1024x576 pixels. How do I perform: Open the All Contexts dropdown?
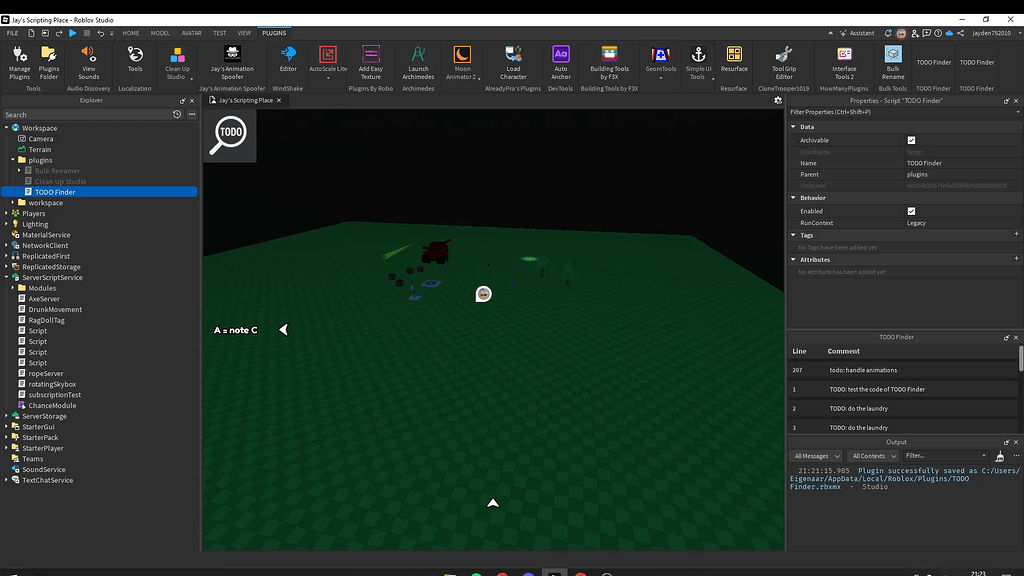(x=873, y=455)
